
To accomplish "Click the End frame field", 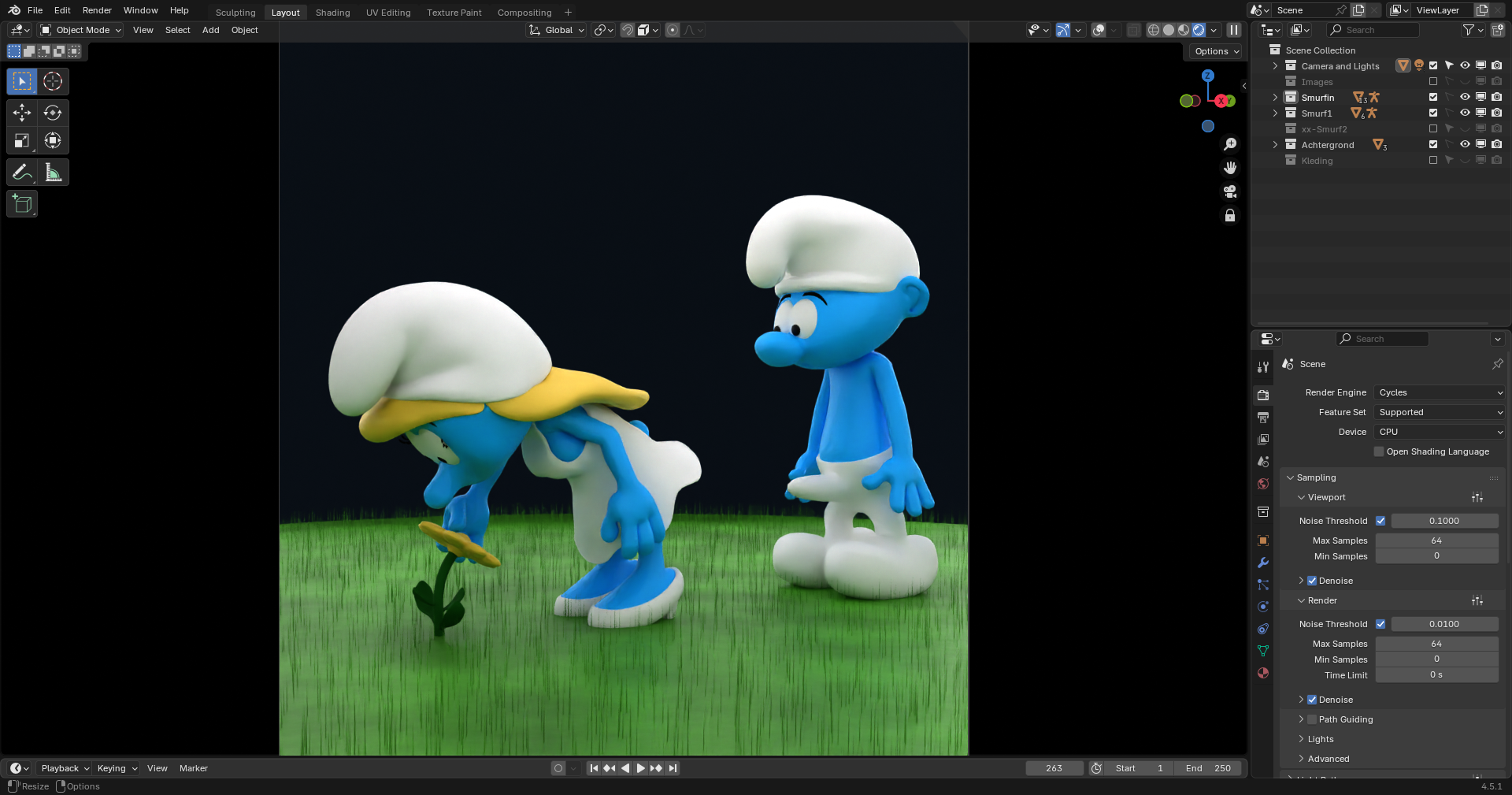I will 1208,768.
